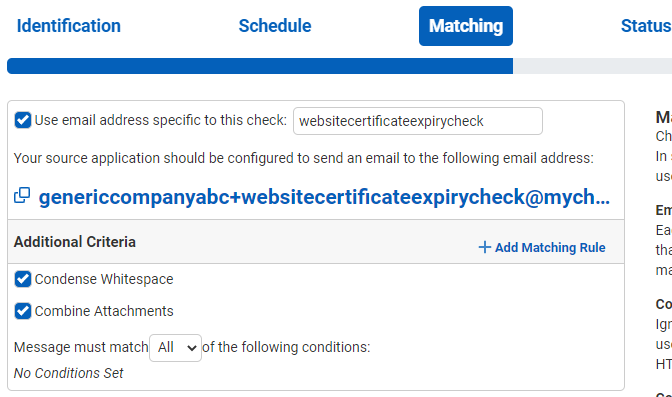Click the filled blue portion of progress bar
Image resolution: width=672 pixels, height=397 pixels.
260,66
